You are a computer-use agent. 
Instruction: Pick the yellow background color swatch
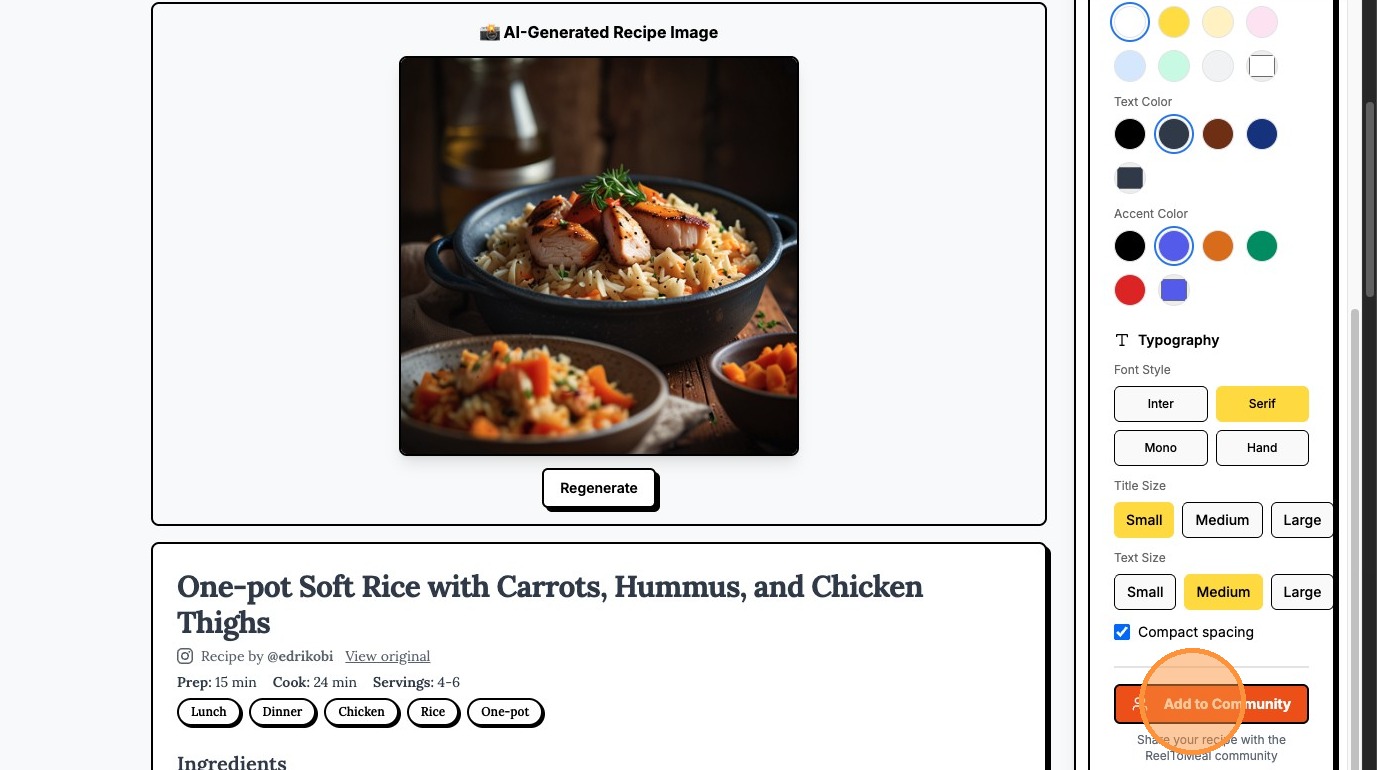(x=1174, y=22)
